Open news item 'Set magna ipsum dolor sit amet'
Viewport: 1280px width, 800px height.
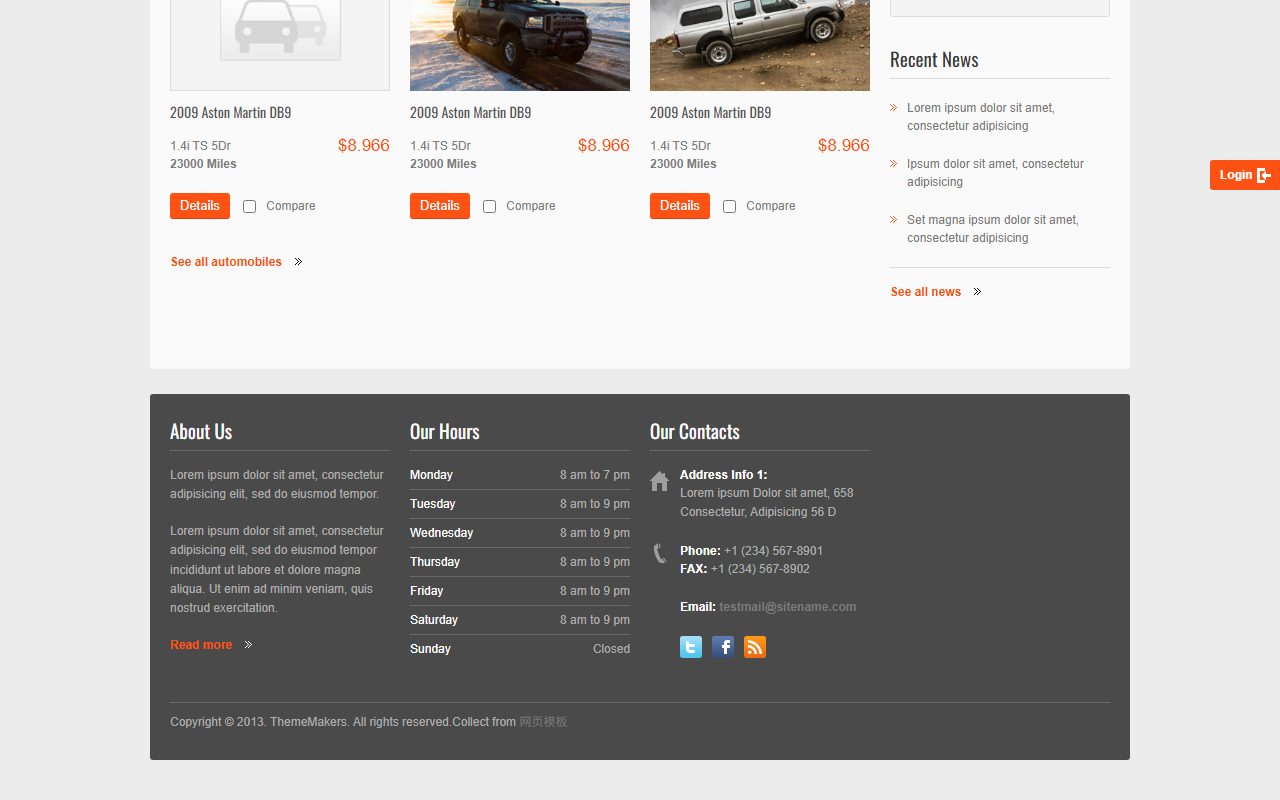993,229
